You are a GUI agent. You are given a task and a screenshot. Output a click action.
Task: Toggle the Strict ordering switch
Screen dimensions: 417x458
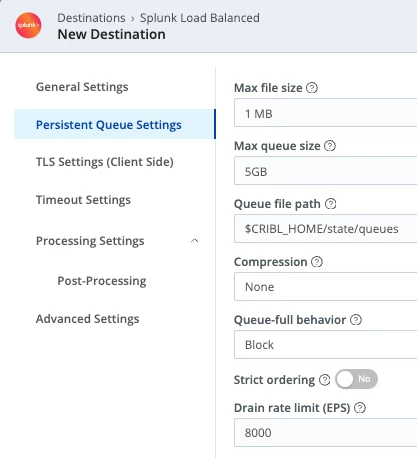pos(356,379)
